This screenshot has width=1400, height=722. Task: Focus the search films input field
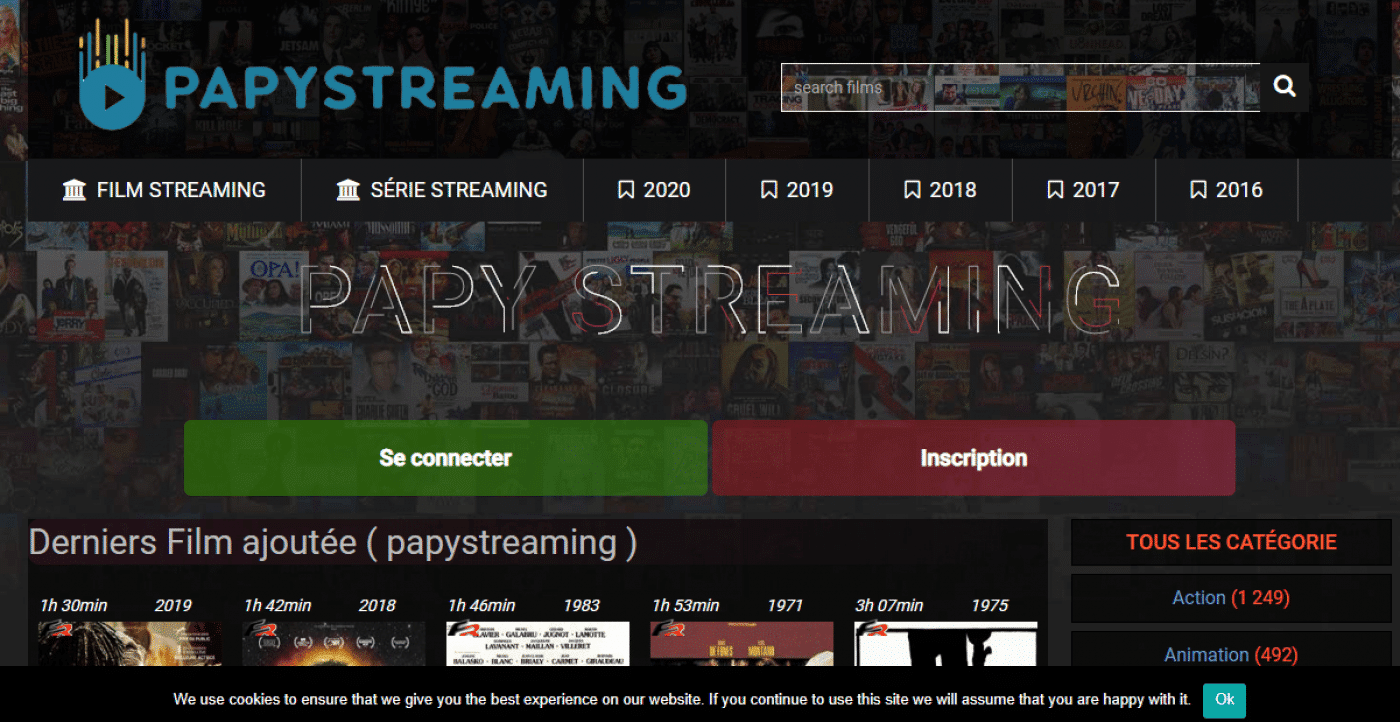click(x=1020, y=87)
